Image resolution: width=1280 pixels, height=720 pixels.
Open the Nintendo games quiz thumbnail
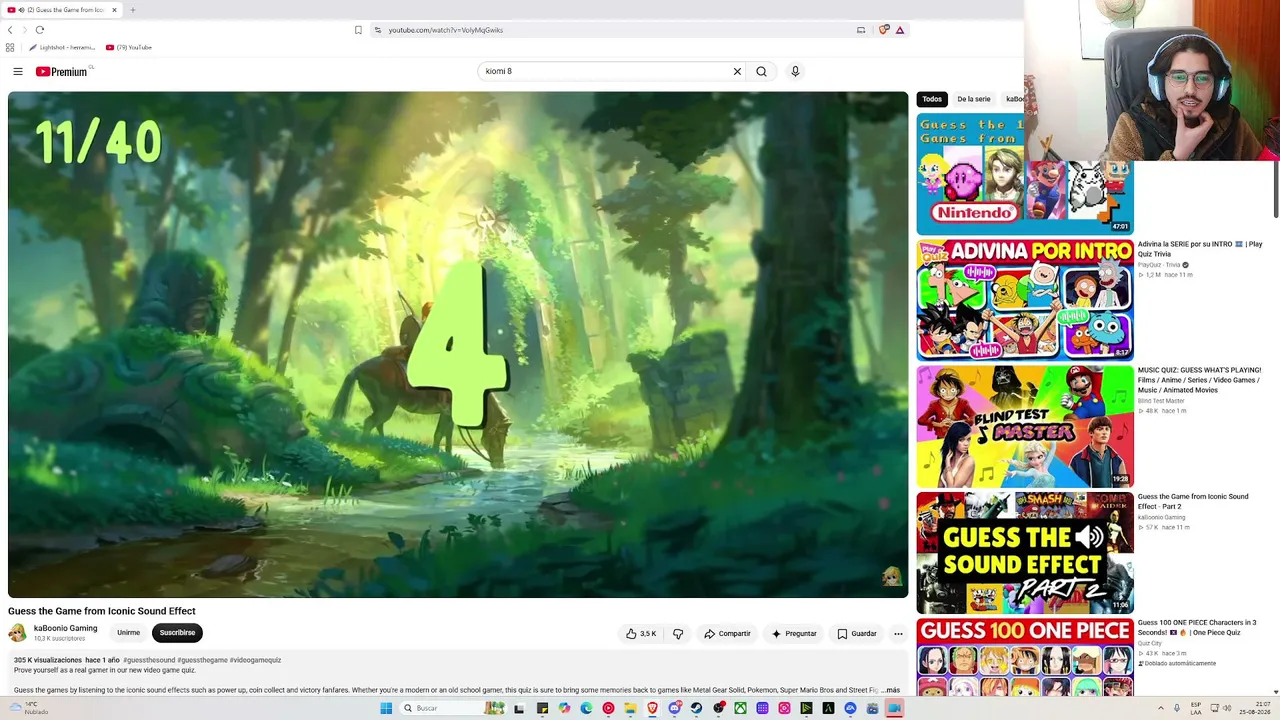1025,174
